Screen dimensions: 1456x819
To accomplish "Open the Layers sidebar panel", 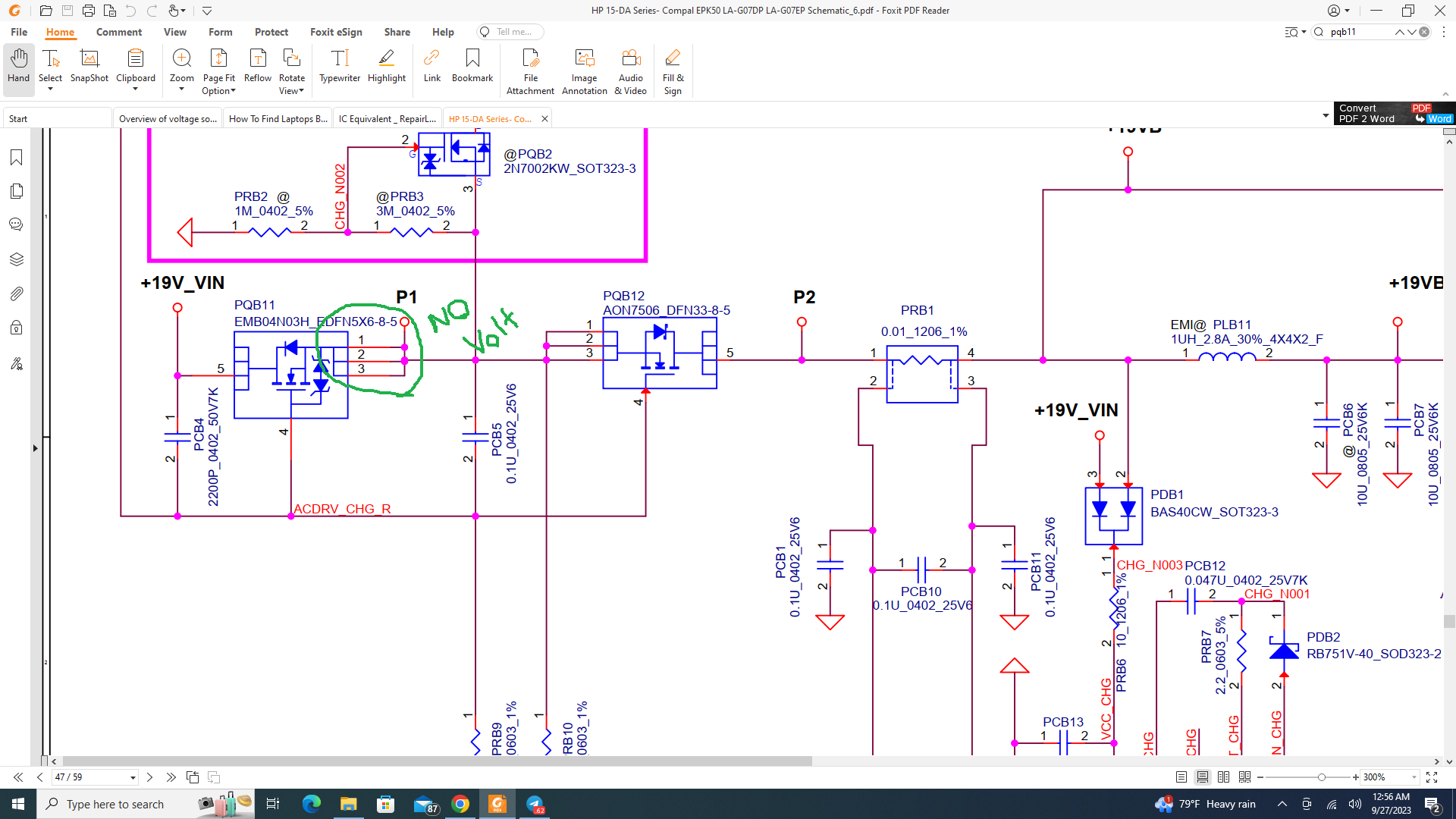I will point(17,259).
